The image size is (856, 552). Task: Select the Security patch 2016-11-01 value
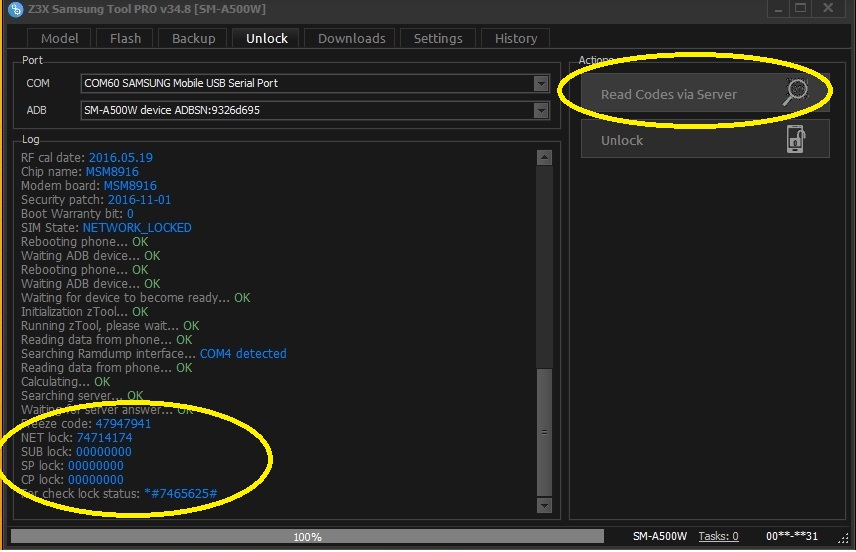coord(139,199)
